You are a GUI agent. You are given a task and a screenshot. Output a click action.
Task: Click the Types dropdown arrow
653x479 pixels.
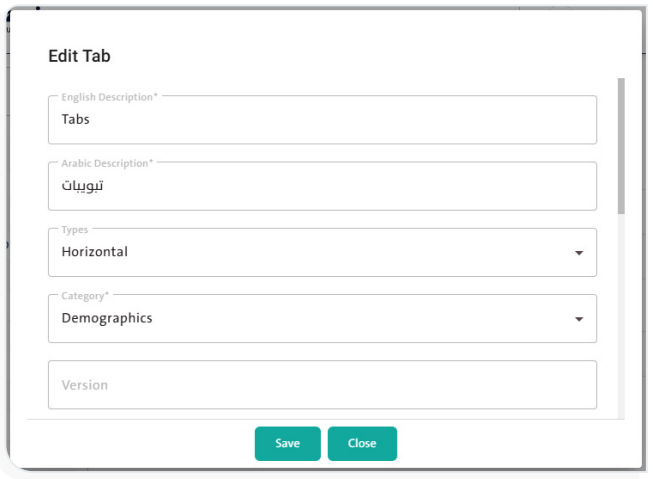click(578, 253)
